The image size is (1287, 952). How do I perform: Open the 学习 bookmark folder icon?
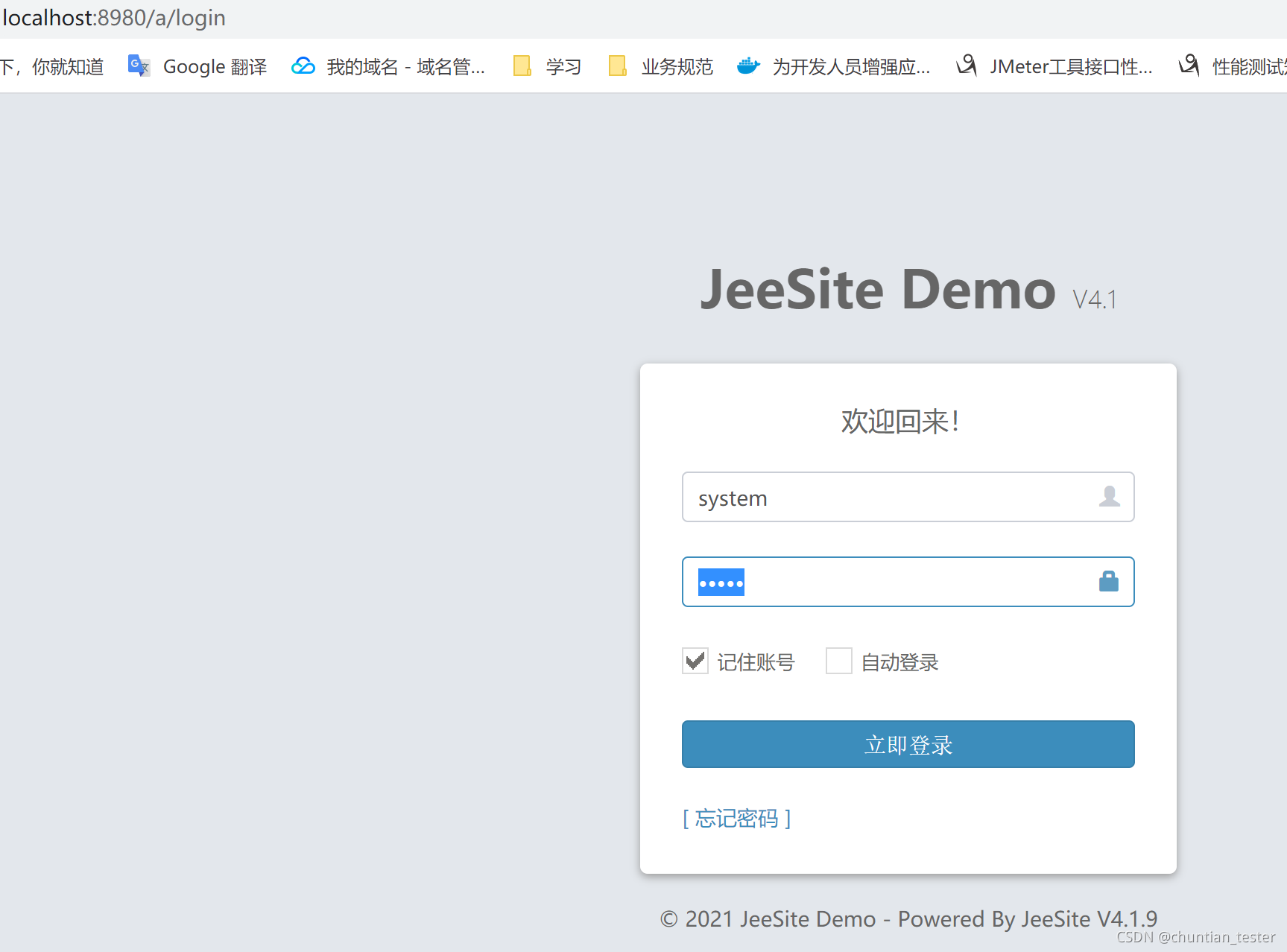pos(522,66)
